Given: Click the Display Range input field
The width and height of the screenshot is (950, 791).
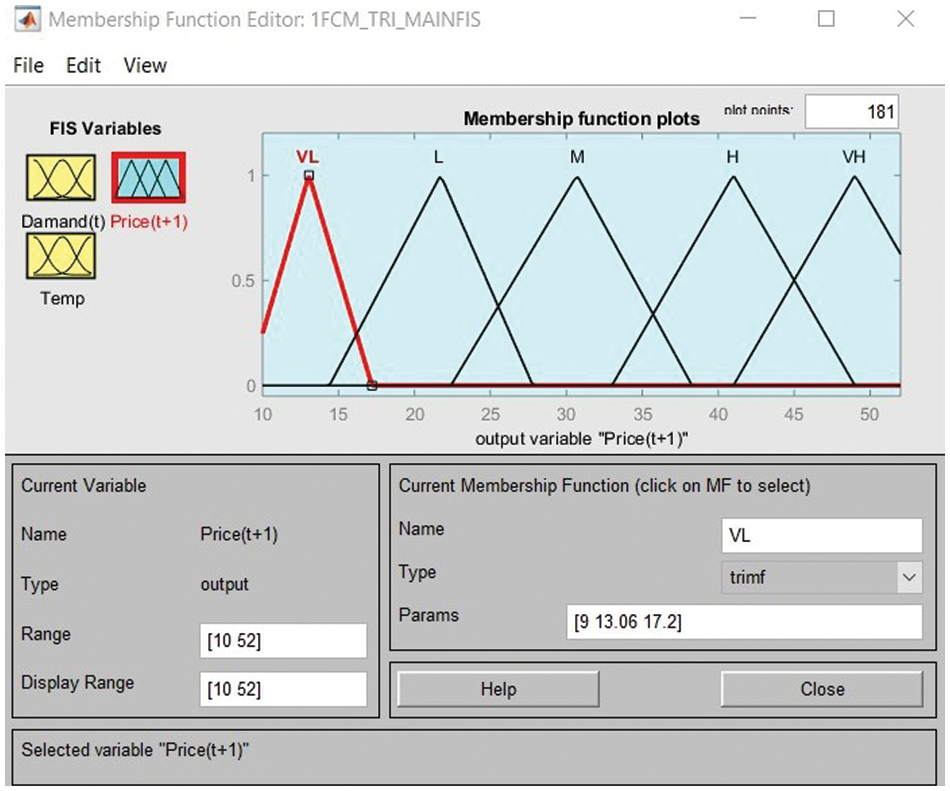Looking at the screenshot, I should [283, 689].
